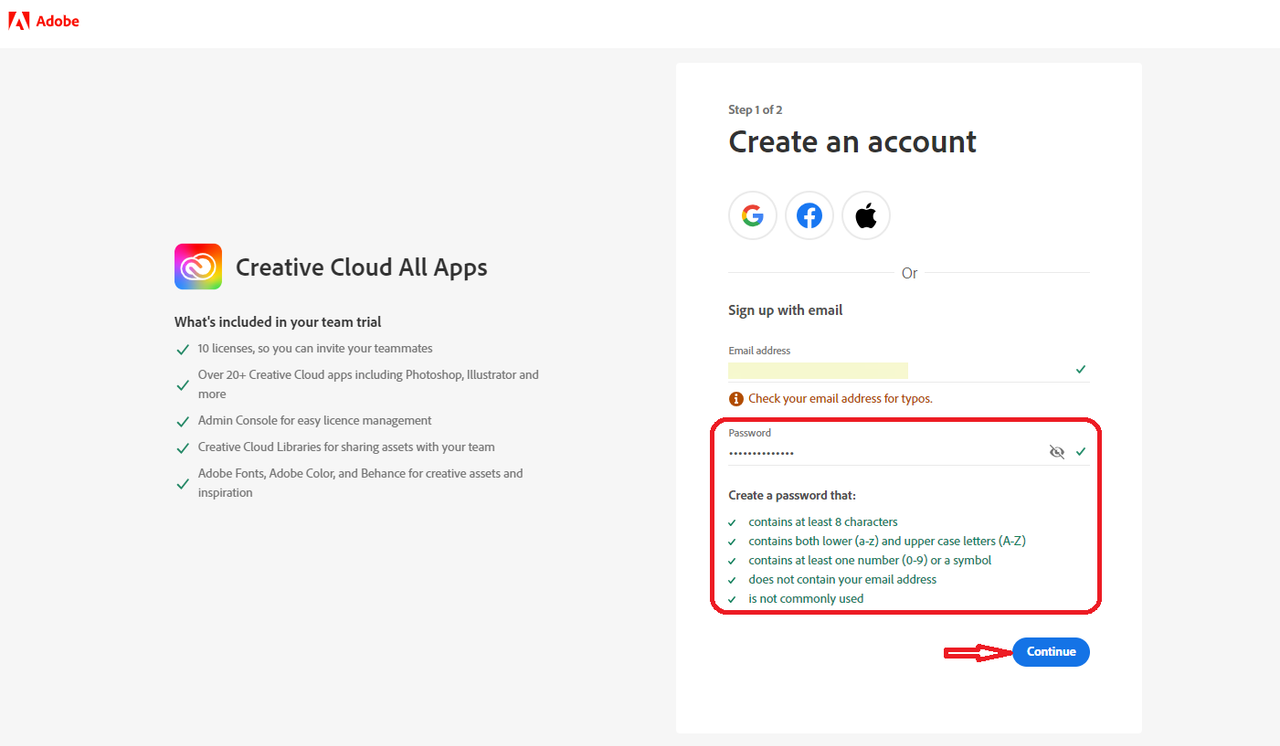Viewport: 1280px width, 746px height.
Task: Click the 'Step 1 of 2' indicator
Action: [x=755, y=110]
